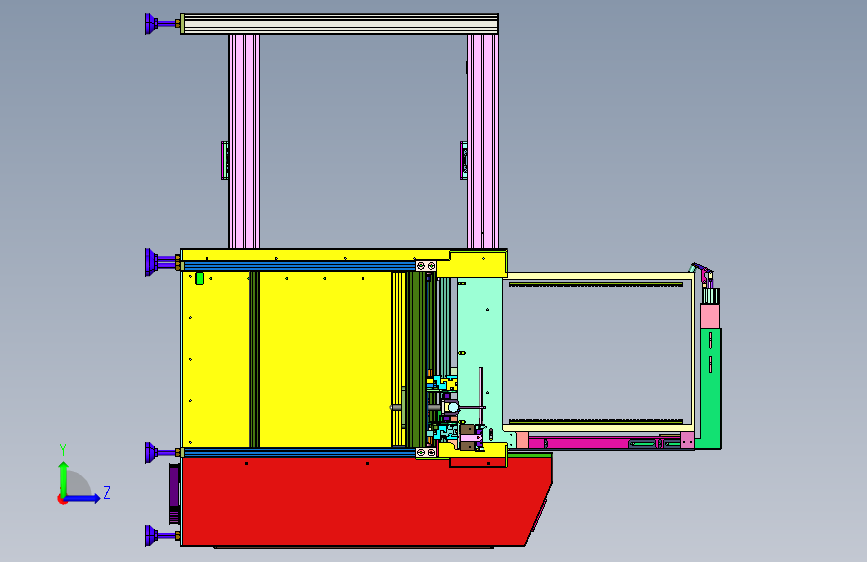Select the right pink vertical column
Image resolution: width=867 pixels, height=562 pixels.
click(483, 142)
